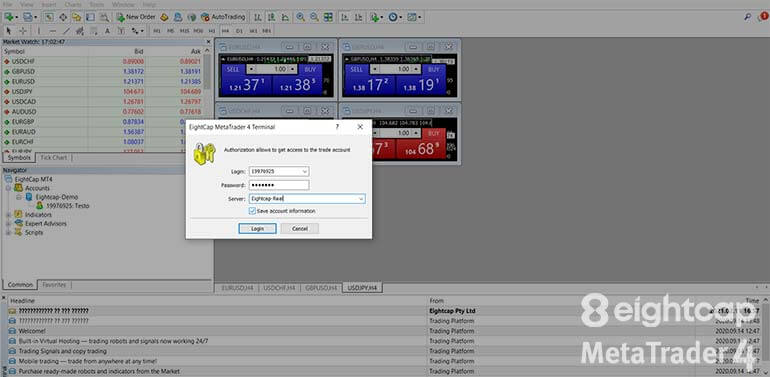Screen dimensions: 770x377
Task: Click the search magnifier icon at top right
Action: pos(747,17)
